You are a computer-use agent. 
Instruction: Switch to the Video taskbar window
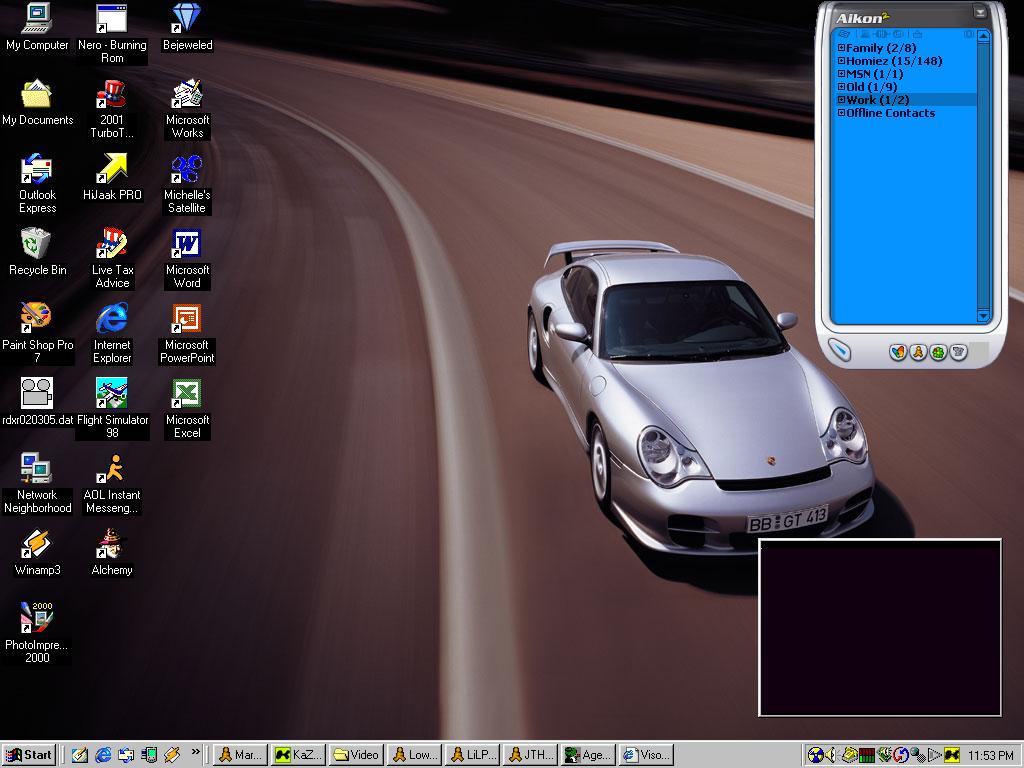point(356,755)
